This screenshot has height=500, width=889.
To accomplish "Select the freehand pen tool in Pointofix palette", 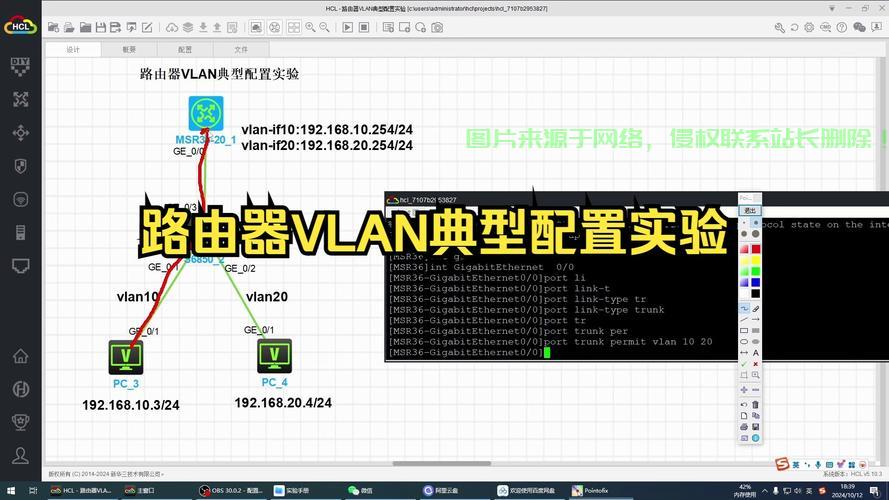I will (744, 308).
